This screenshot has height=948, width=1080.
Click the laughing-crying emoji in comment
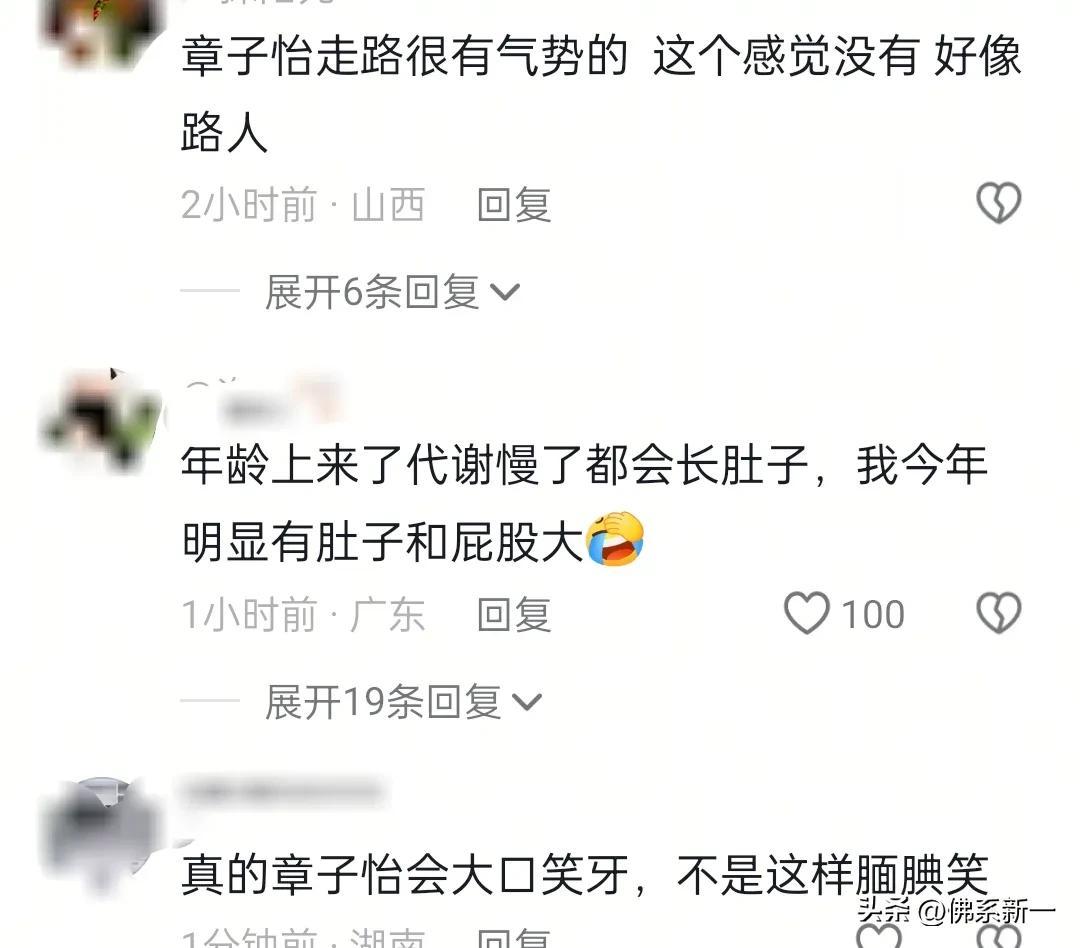614,539
